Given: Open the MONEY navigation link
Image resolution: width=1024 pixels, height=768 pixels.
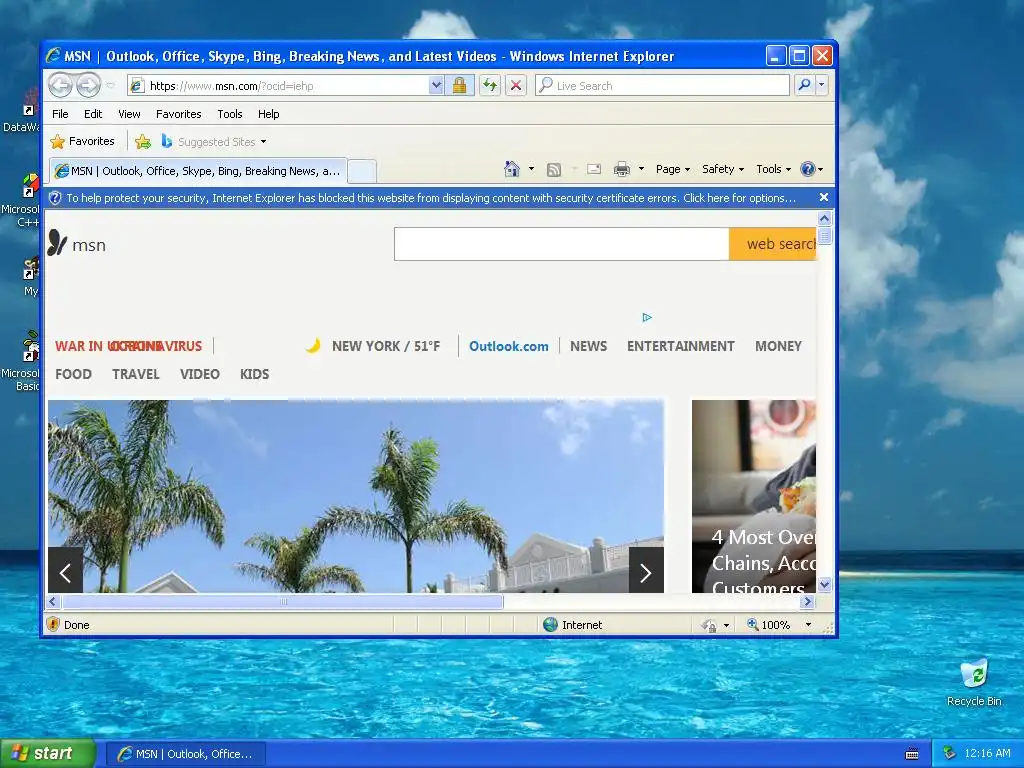Looking at the screenshot, I should 778,346.
